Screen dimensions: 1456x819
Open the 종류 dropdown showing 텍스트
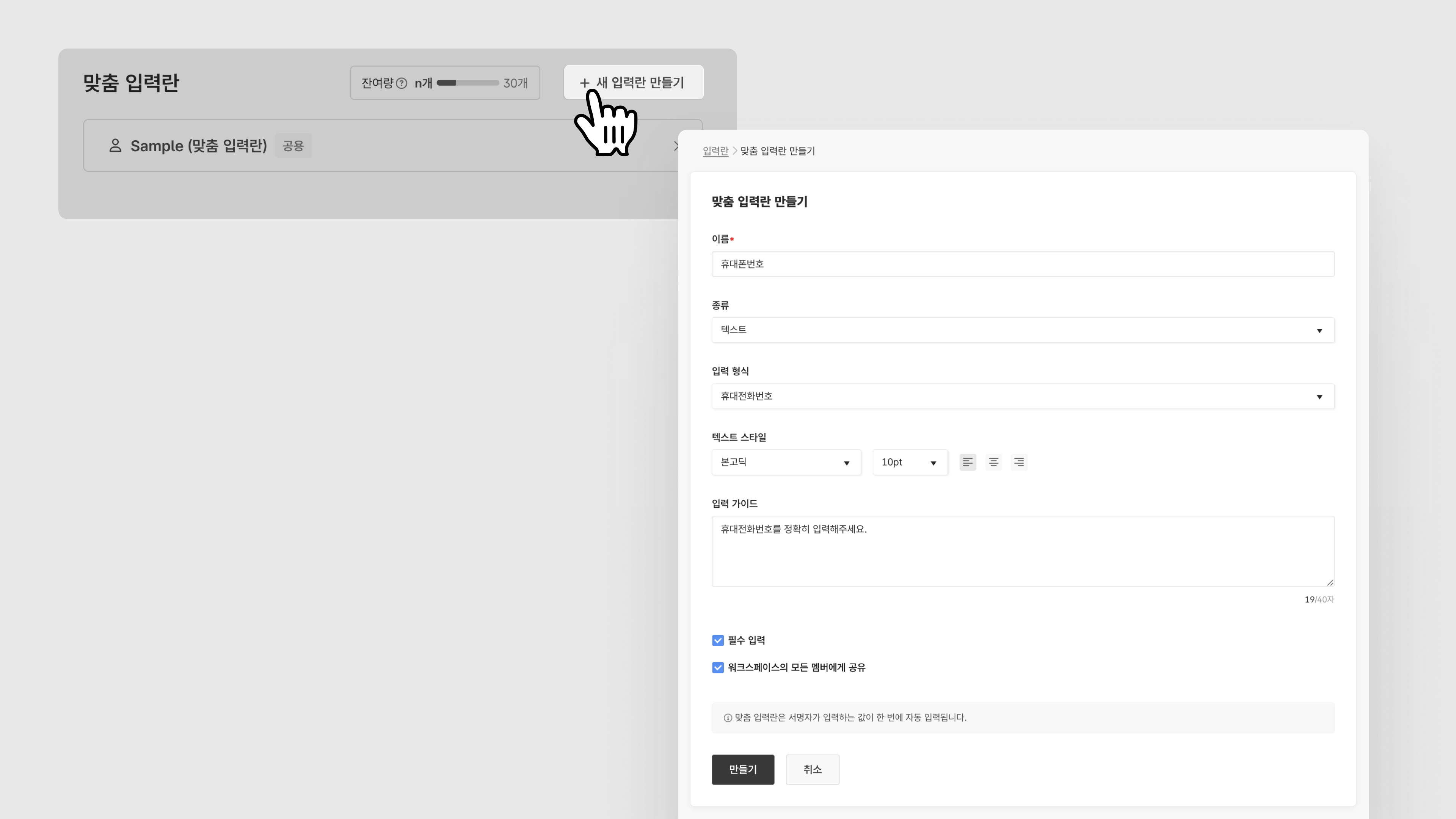(x=1022, y=330)
